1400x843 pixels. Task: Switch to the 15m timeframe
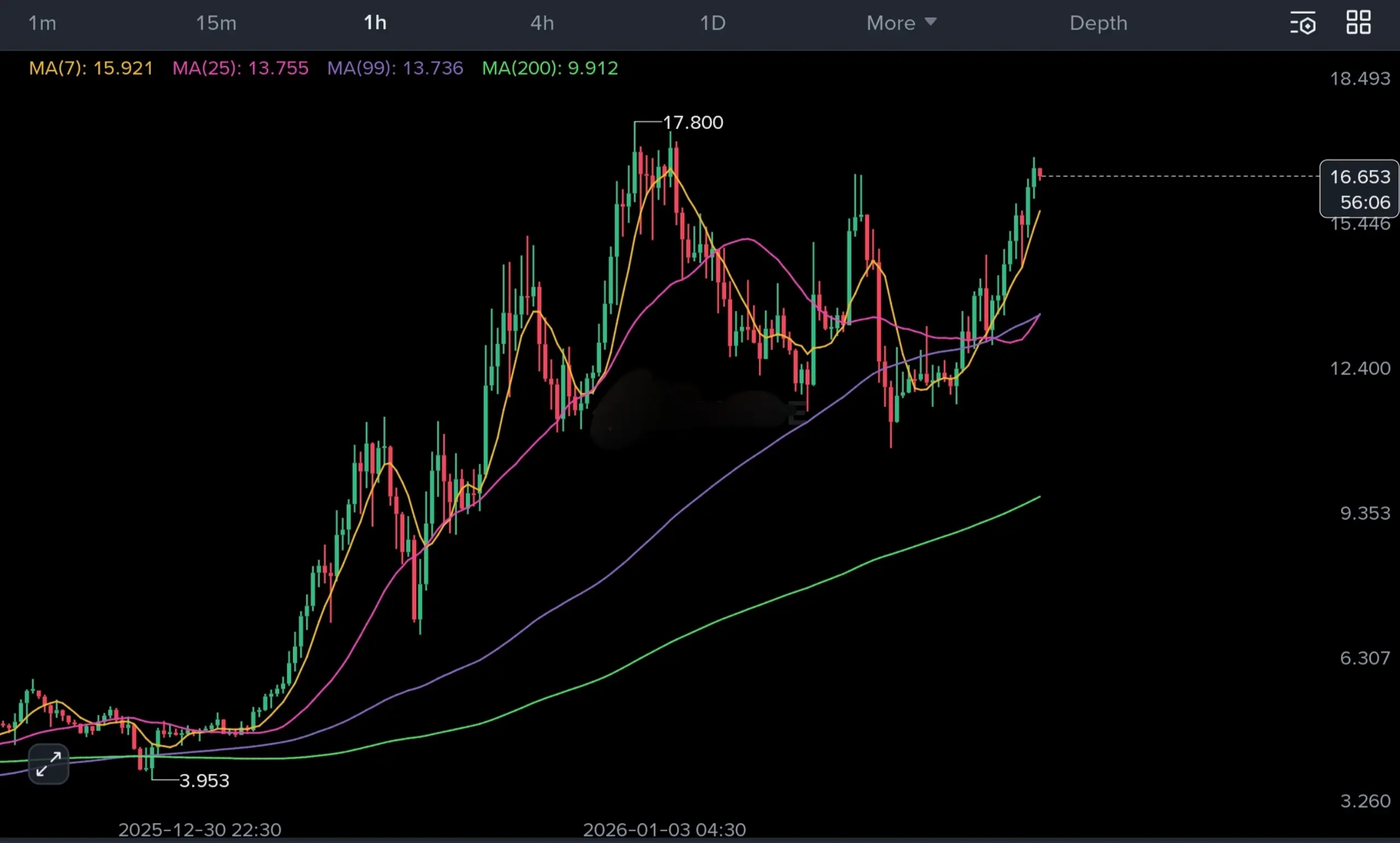point(215,24)
